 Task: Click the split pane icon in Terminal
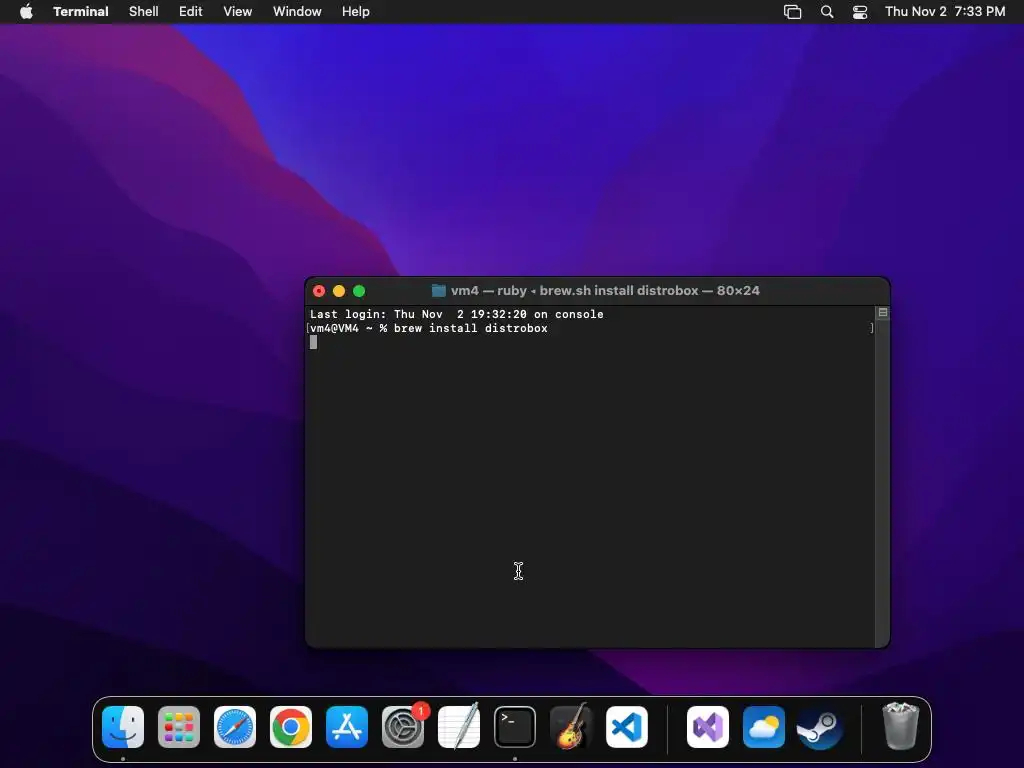(x=883, y=313)
